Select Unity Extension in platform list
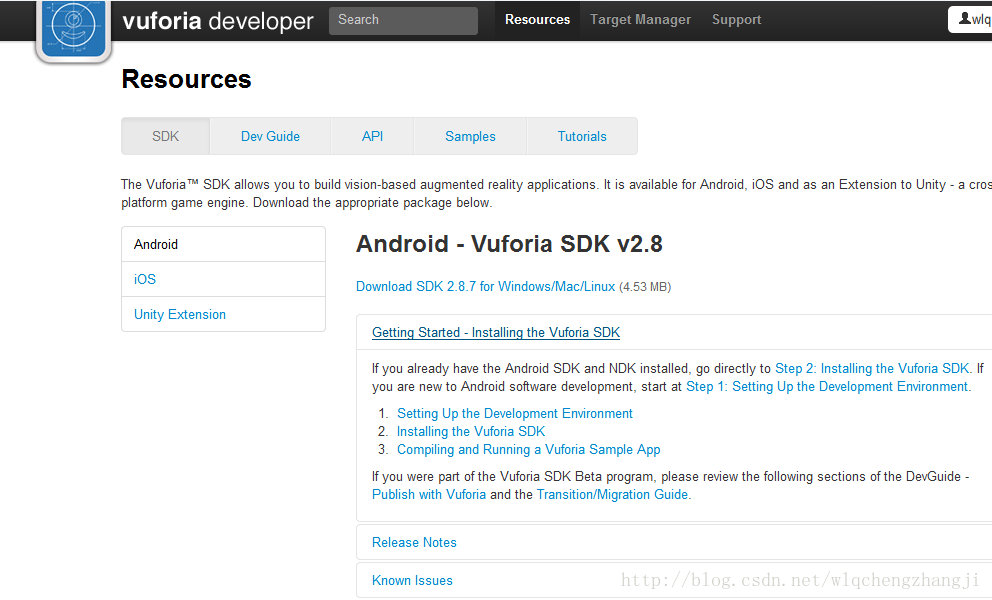 point(223,314)
